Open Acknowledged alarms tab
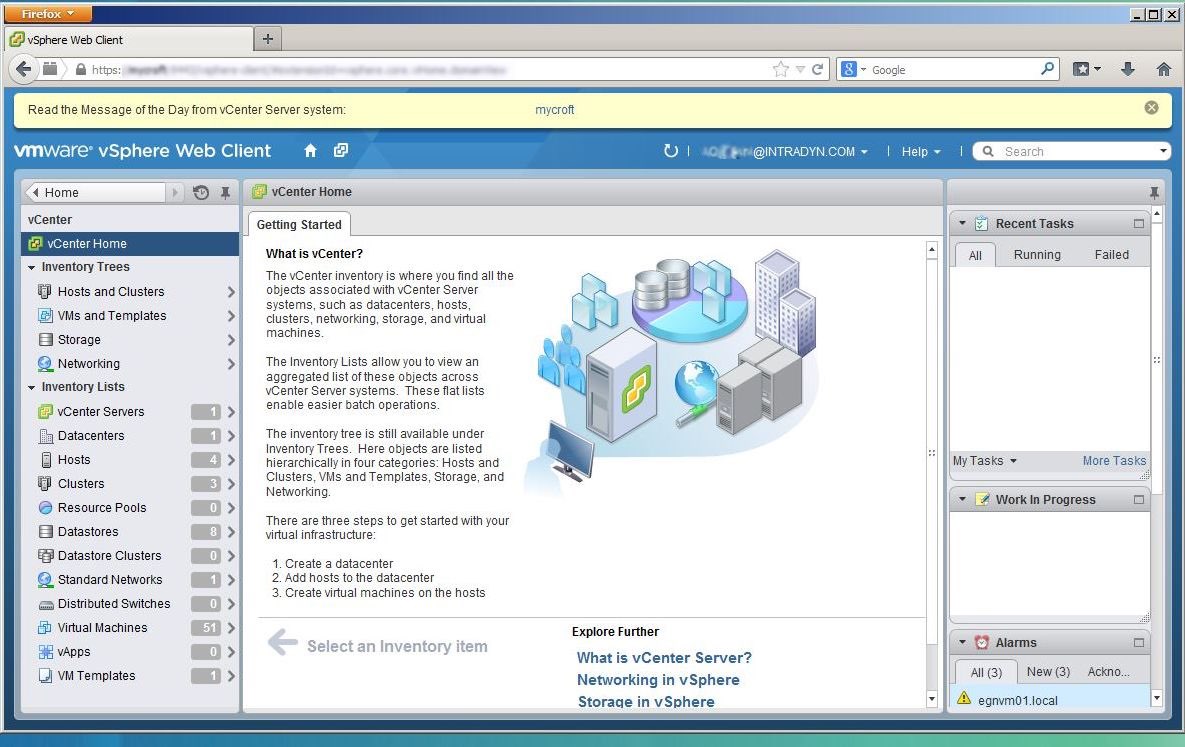1185x747 pixels. click(1109, 671)
